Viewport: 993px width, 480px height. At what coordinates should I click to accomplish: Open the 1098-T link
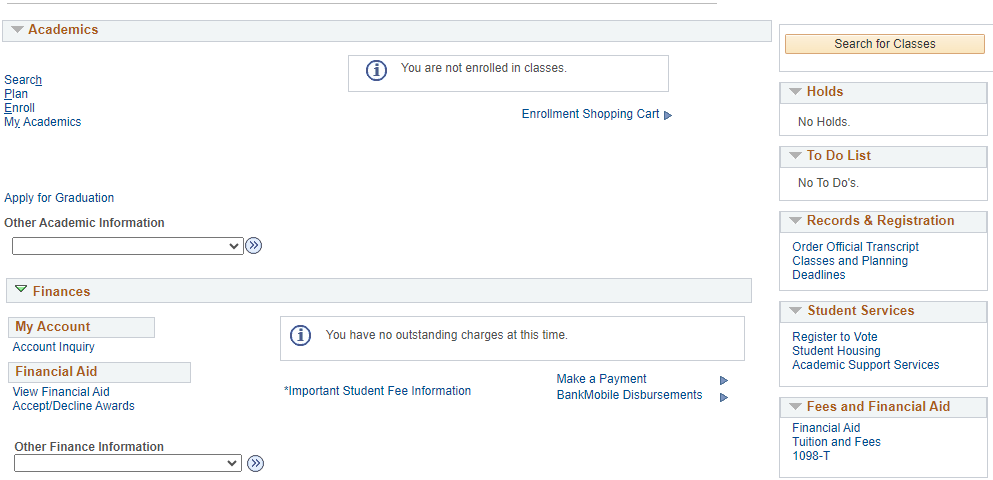(811, 456)
